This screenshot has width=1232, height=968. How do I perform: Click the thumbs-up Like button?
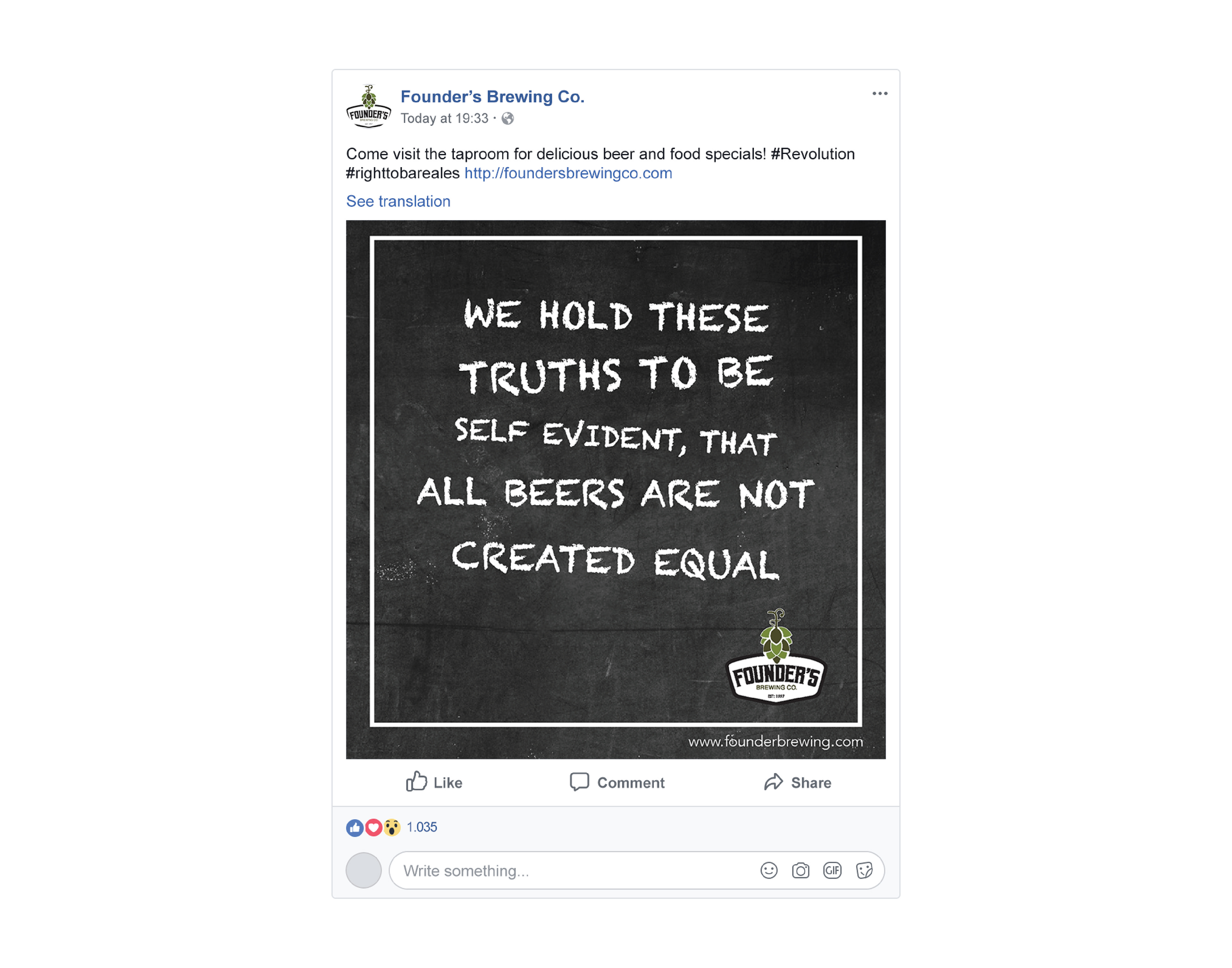tap(434, 782)
